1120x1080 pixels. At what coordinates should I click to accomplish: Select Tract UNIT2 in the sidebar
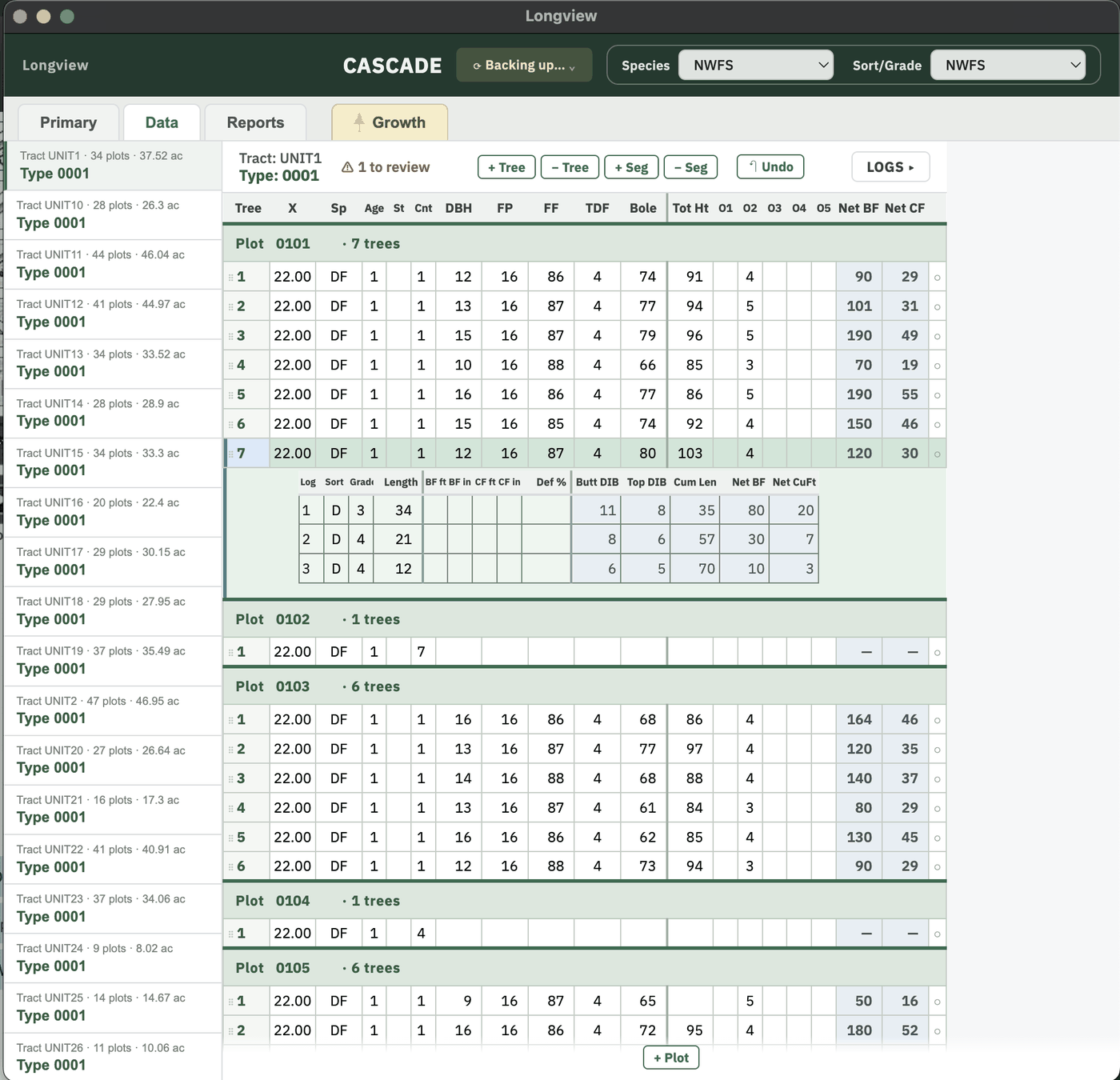click(x=113, y=710)
